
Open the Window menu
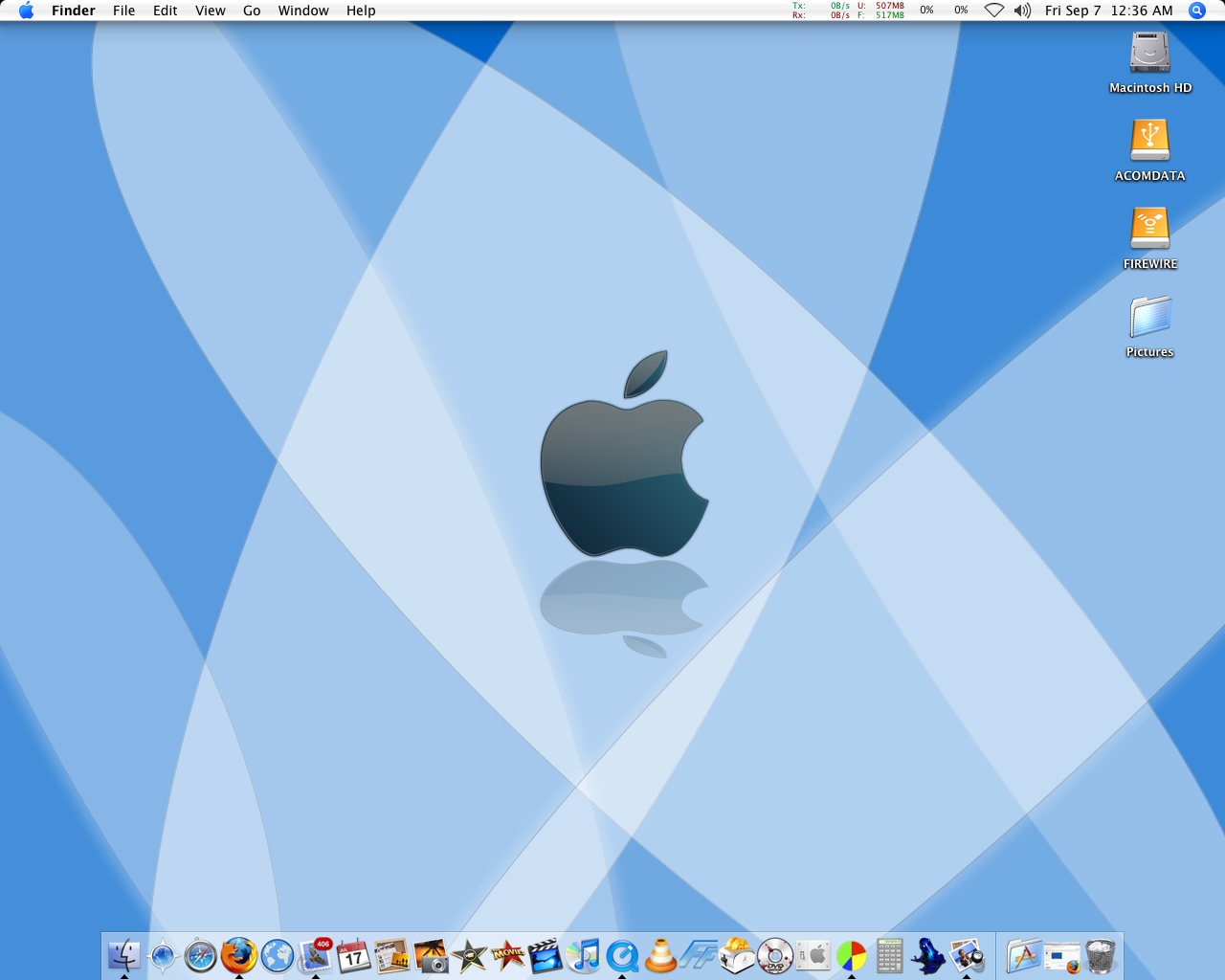pyautogui.click(x=303, y=11)
